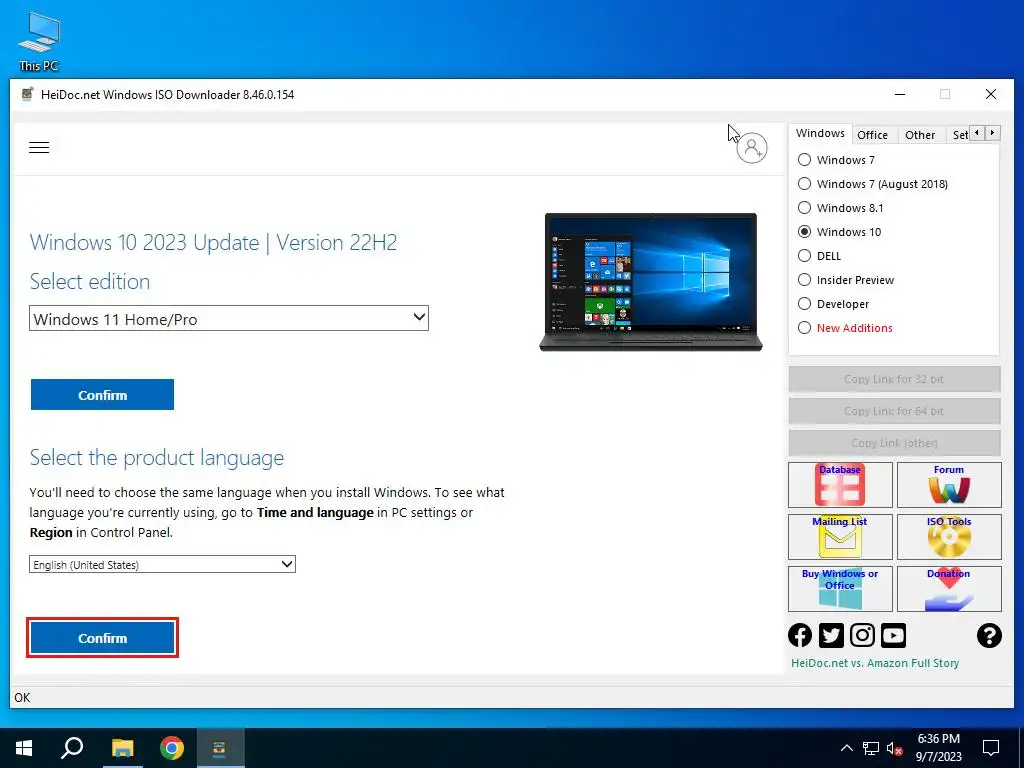The height and width of the screenshot is (768, 1024).
Task: Select the Developer radio button
Action: pyautogui.click(x=805, y=304)
